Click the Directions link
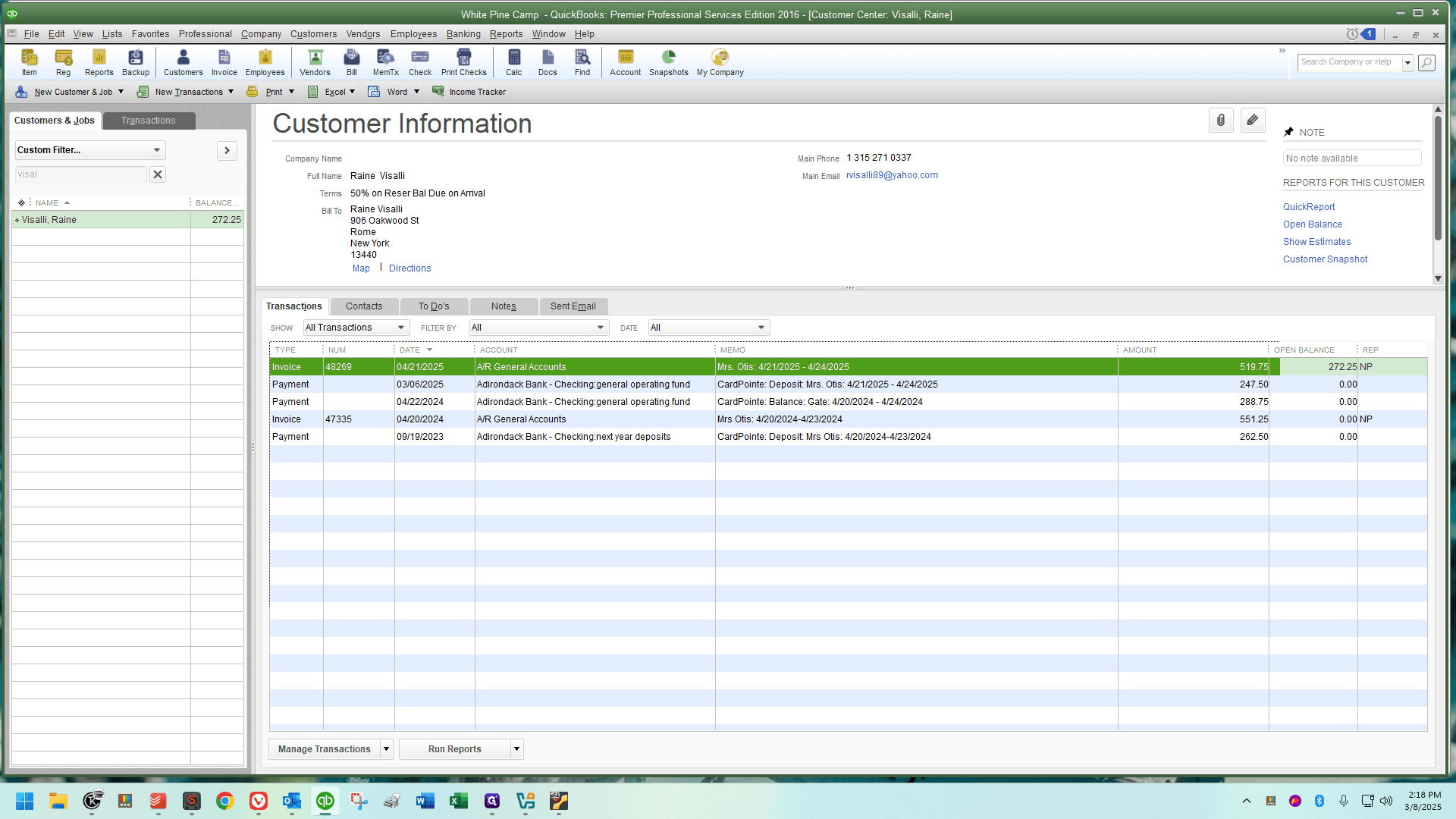The height and width of the screenshot is (819, 1456). [409, 268]
